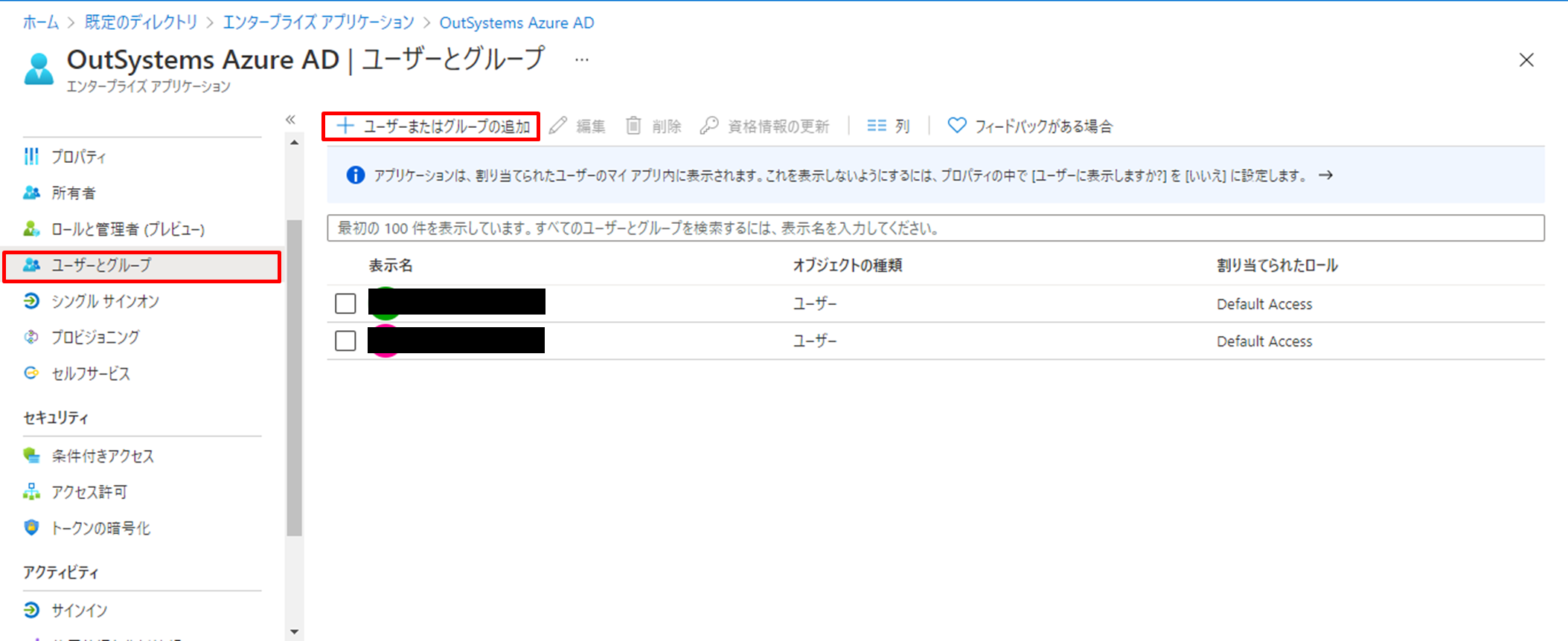Open セルフサービス icon in sidebar

pyautogui.click(x=31, y=373)
